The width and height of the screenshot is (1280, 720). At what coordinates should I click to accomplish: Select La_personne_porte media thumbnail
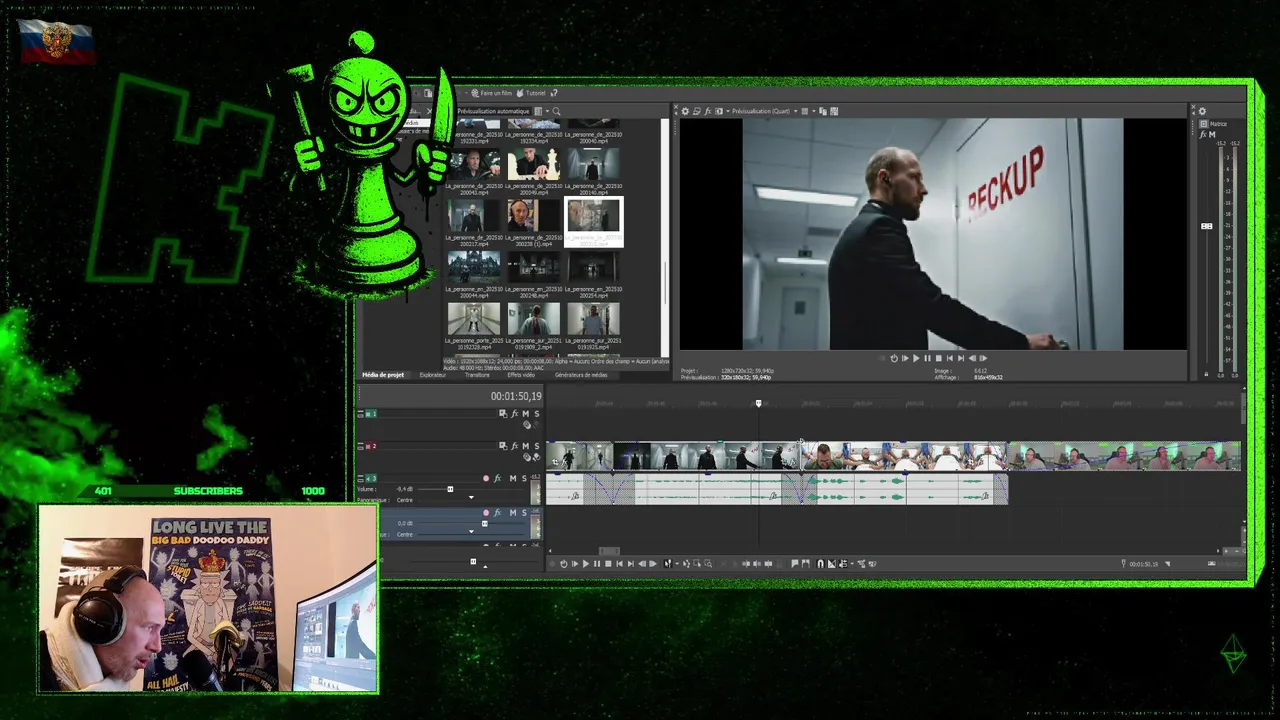click(473, 319)
